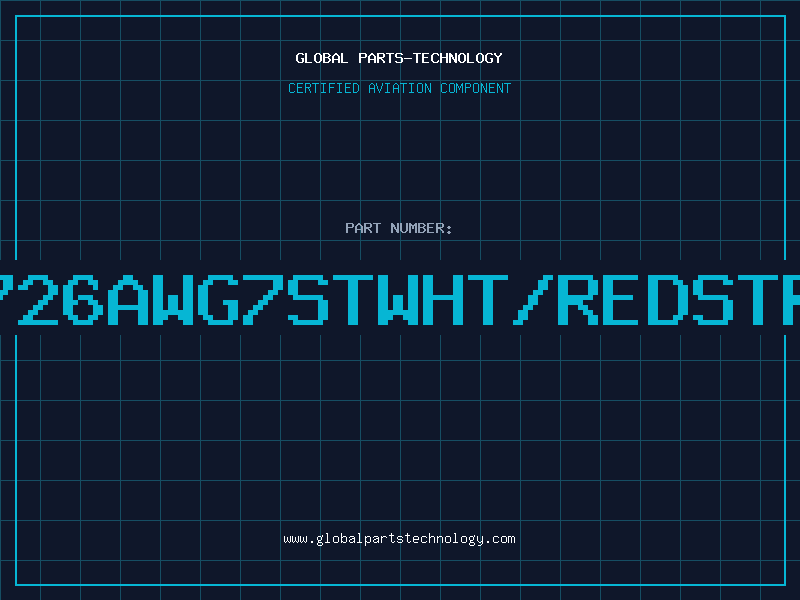Click the part number text '26AWG7STWHT/REDSTR'

point(400,300)
